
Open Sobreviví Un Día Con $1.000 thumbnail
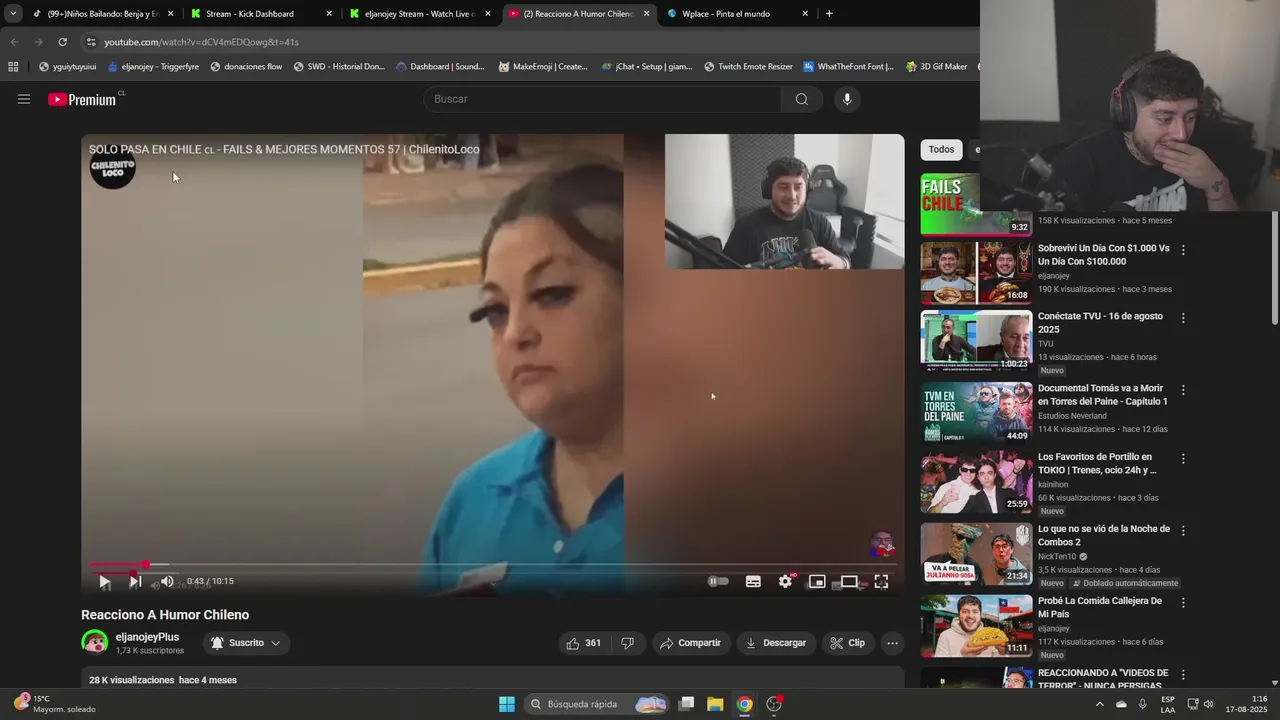coord(976,273)
